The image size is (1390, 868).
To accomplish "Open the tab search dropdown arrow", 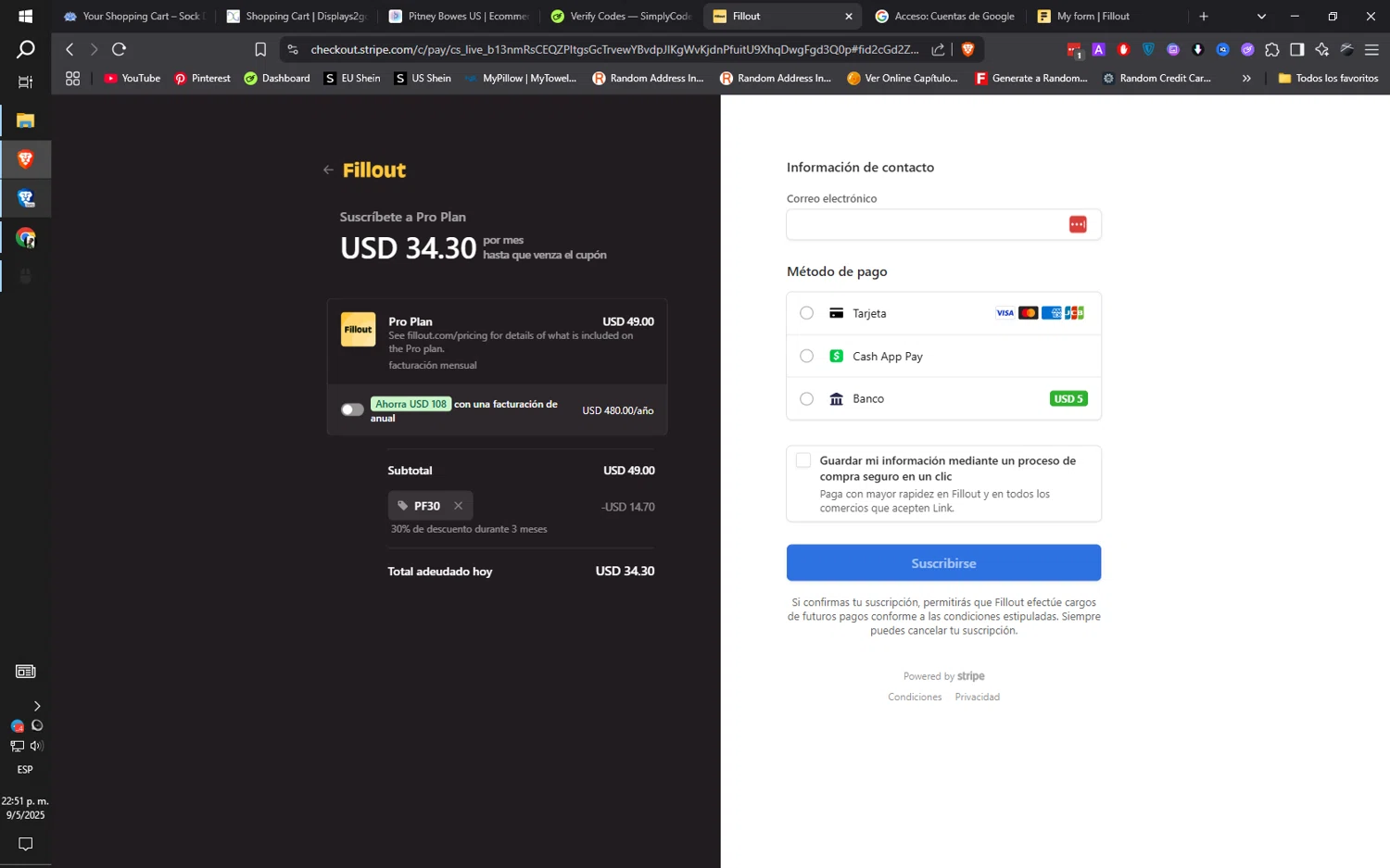I will (x=1261, y=16).
